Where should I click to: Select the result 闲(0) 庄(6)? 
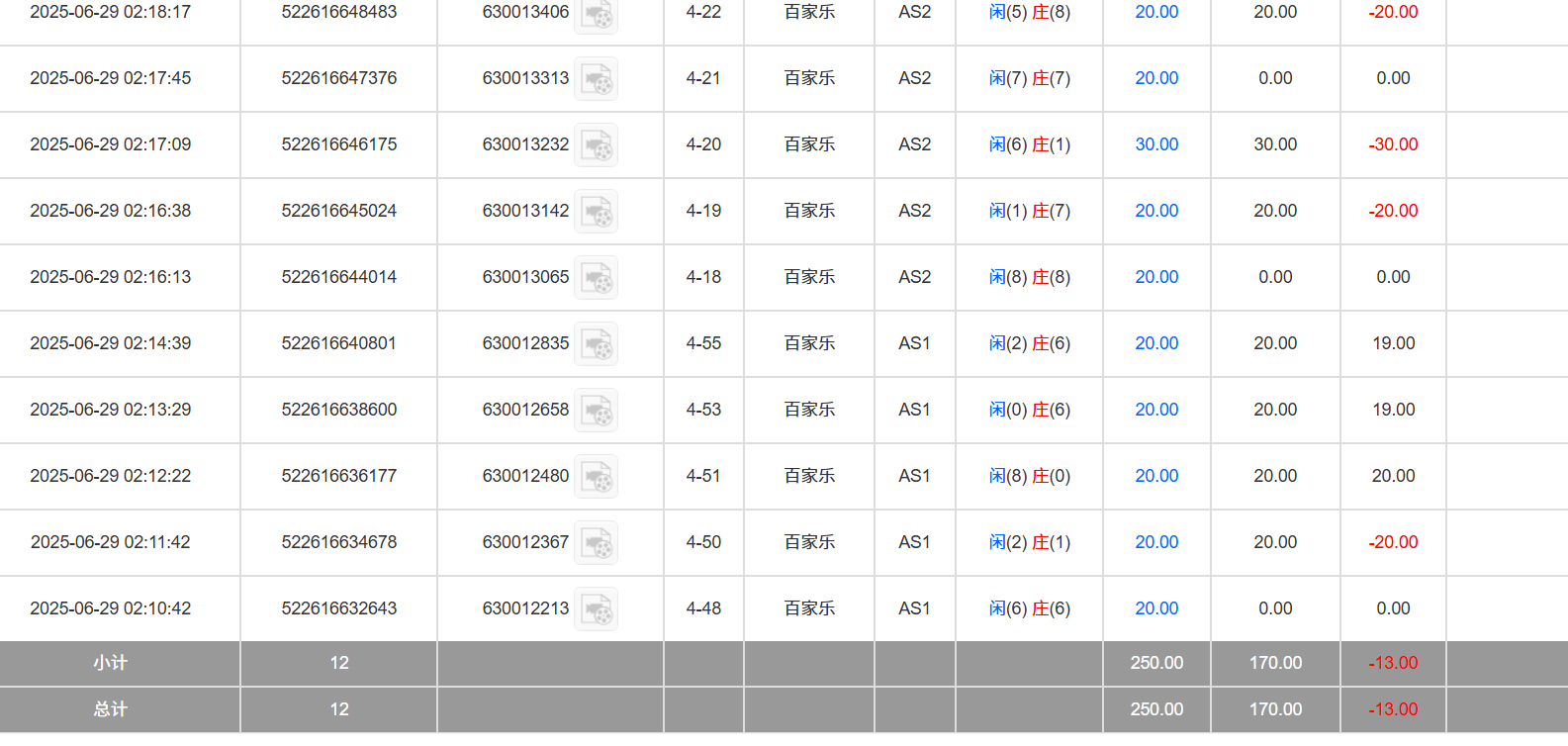click(x=1029, y=410)
